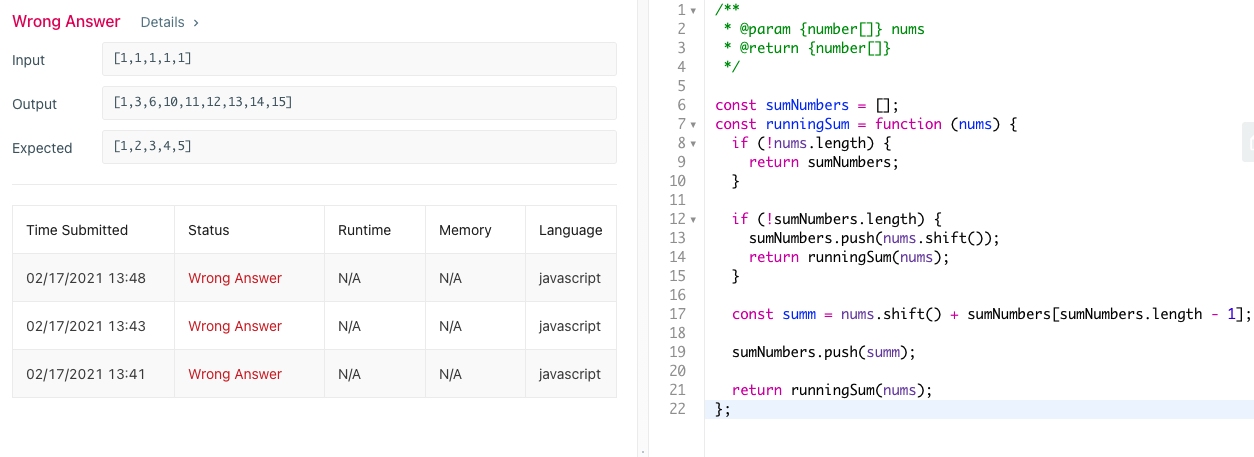Open the 13:41 Wrong Answer submission

(235, 374)
